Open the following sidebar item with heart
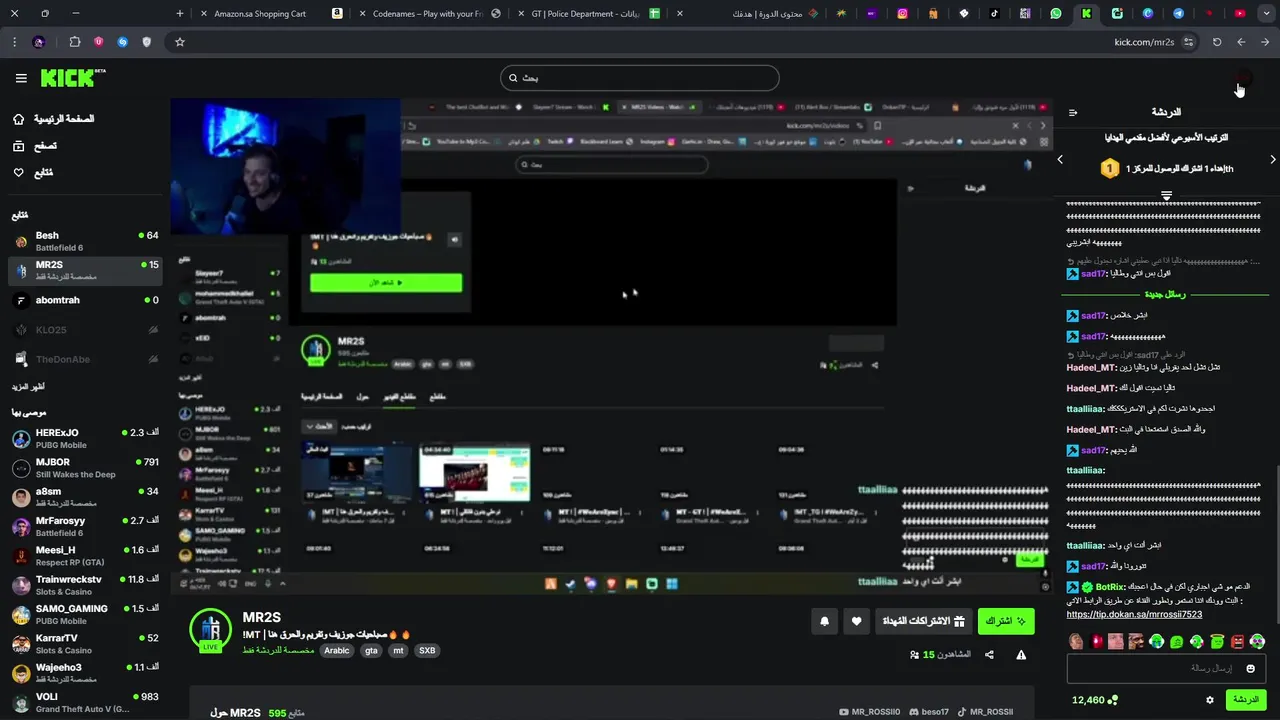Viewport: 1280px width, 720px height. point(33,173)
